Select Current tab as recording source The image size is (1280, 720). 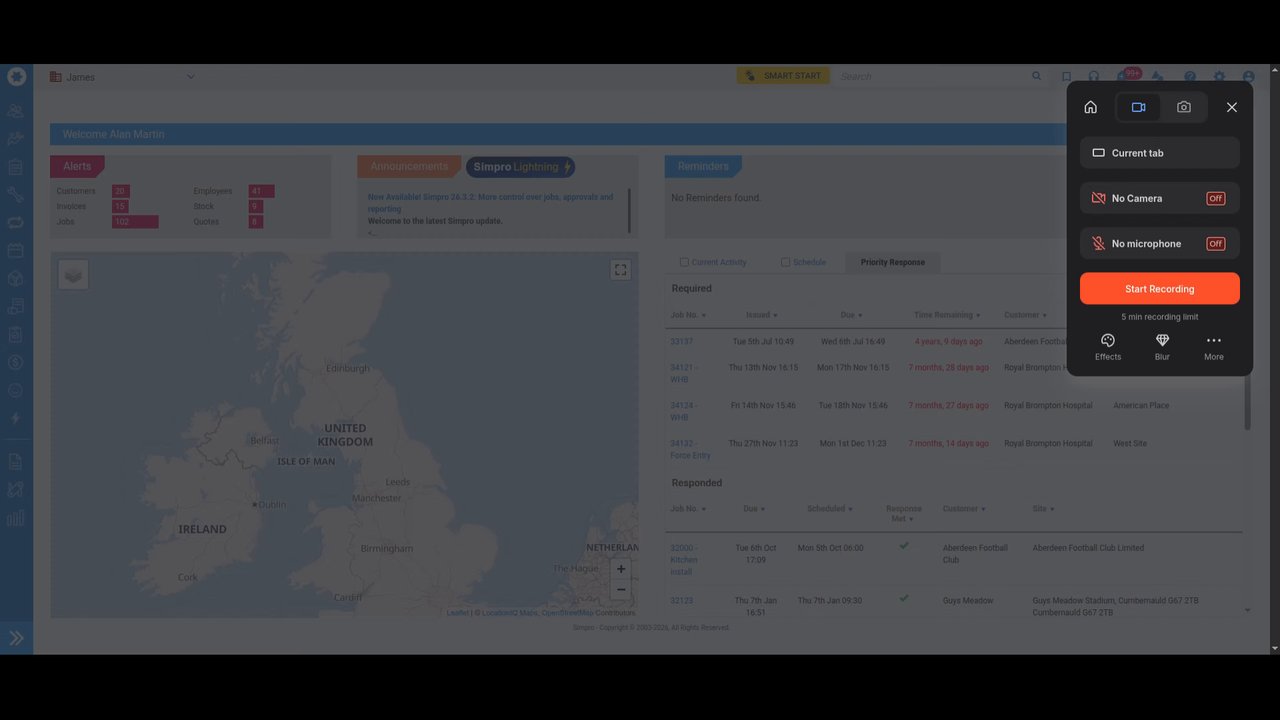(1160, 153)
